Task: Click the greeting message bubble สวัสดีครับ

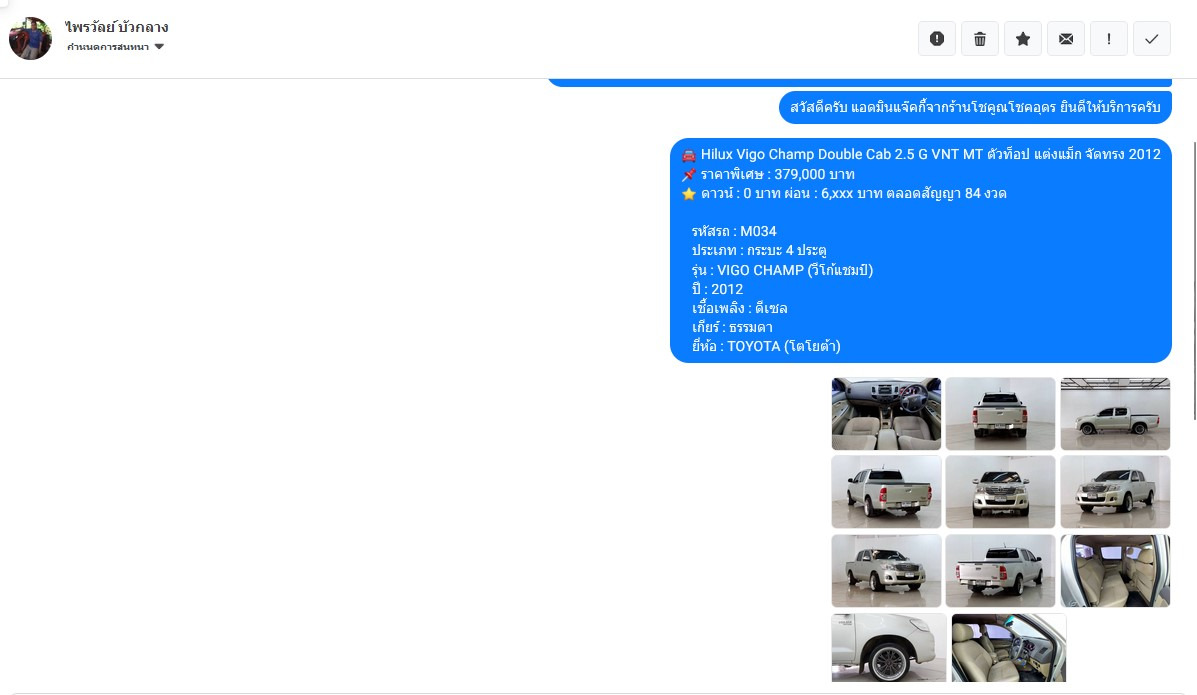Action: [x=975, y=108]
